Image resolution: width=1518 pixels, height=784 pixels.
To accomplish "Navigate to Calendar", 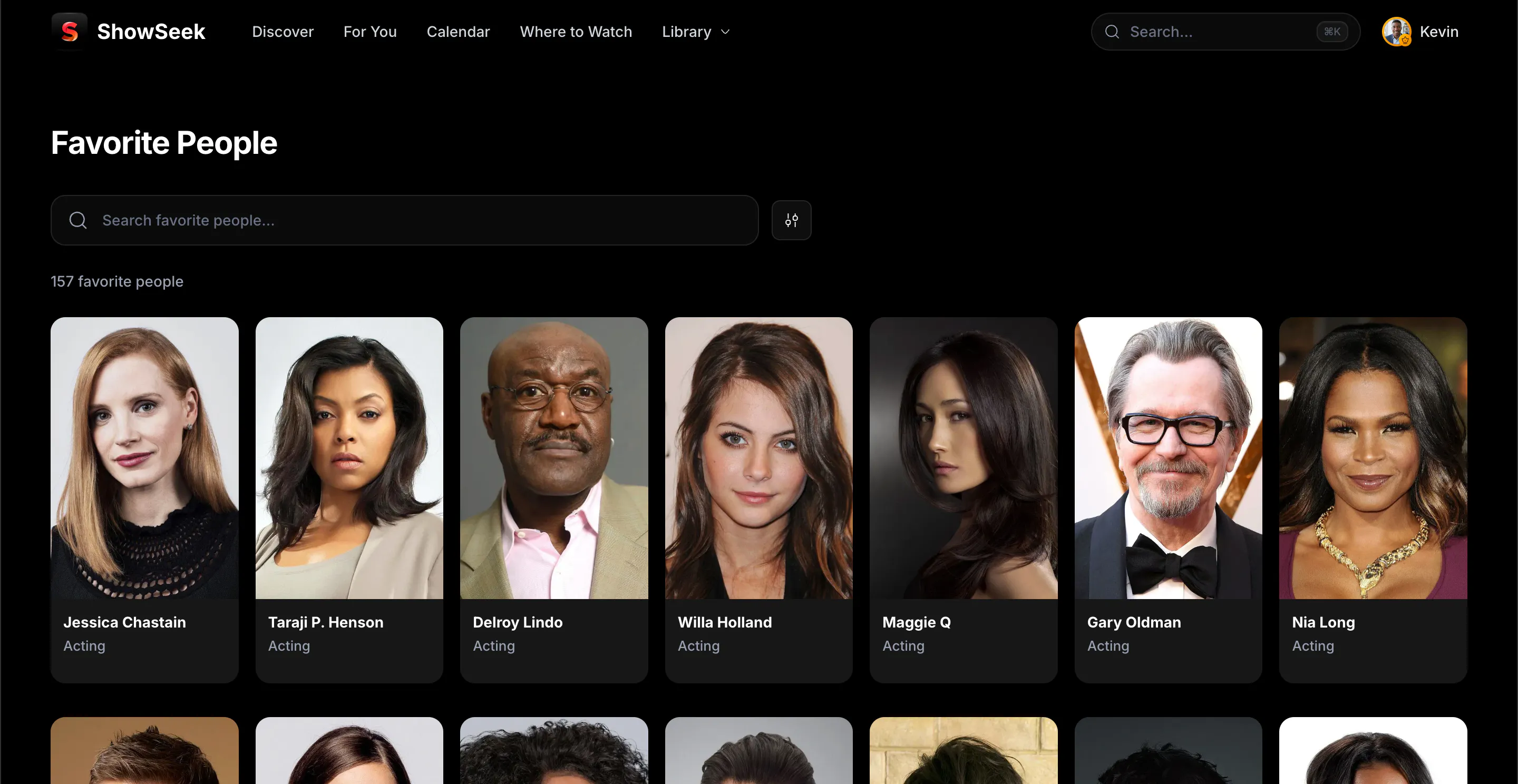I will [x=458, y=32].
